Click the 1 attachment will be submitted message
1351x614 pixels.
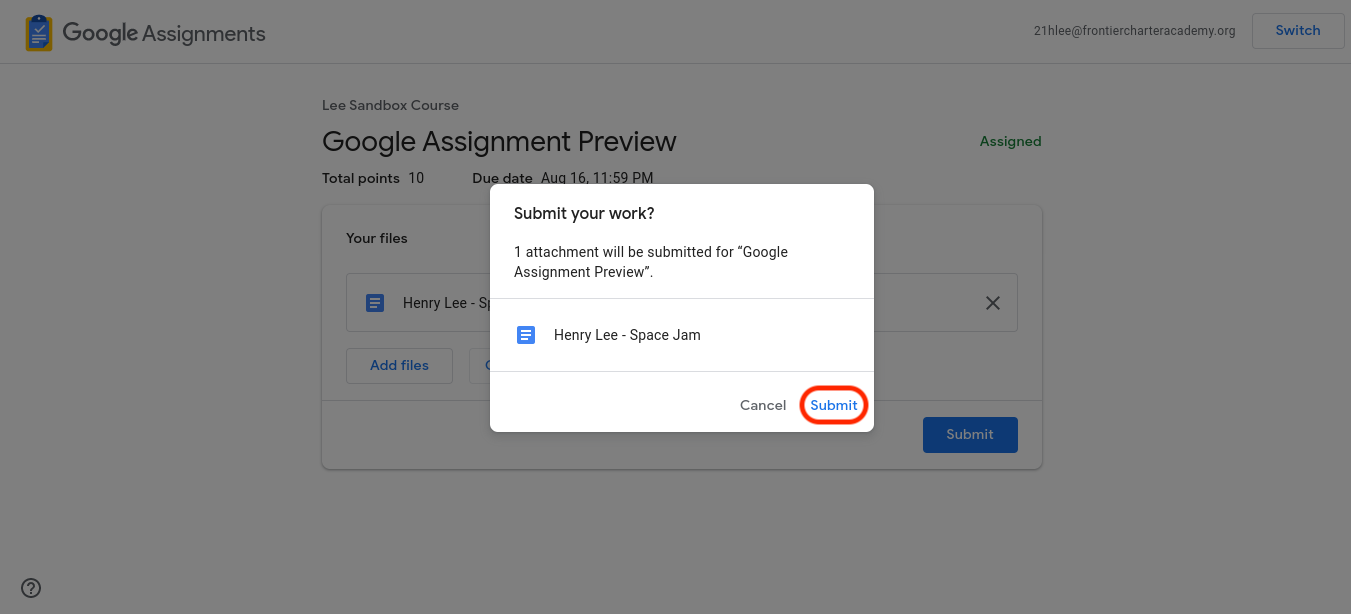click(651, 262)
